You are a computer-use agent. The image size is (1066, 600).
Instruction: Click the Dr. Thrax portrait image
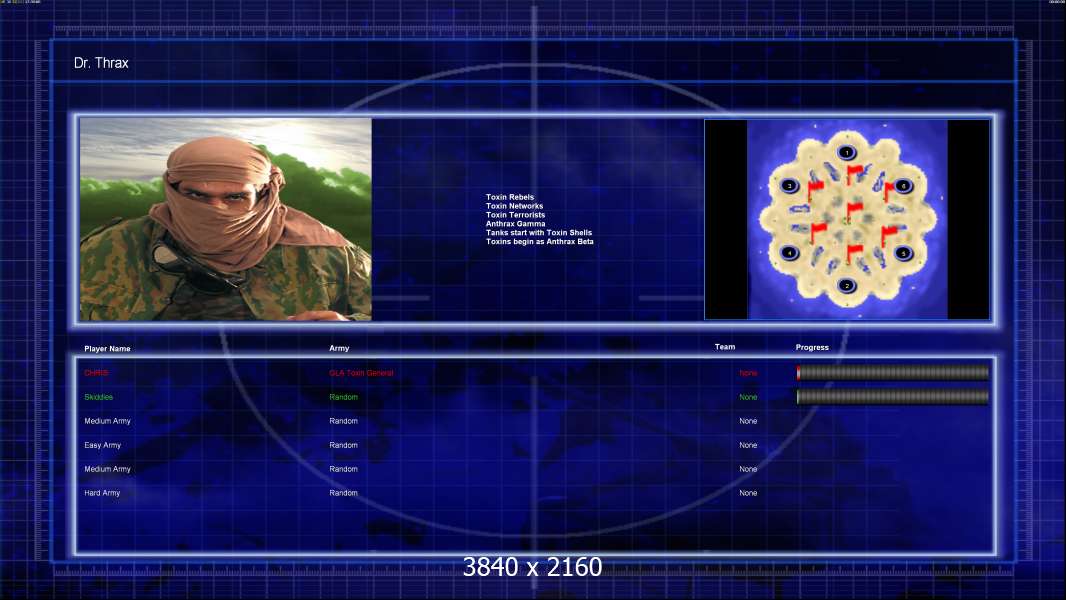[x=226, y=219]
